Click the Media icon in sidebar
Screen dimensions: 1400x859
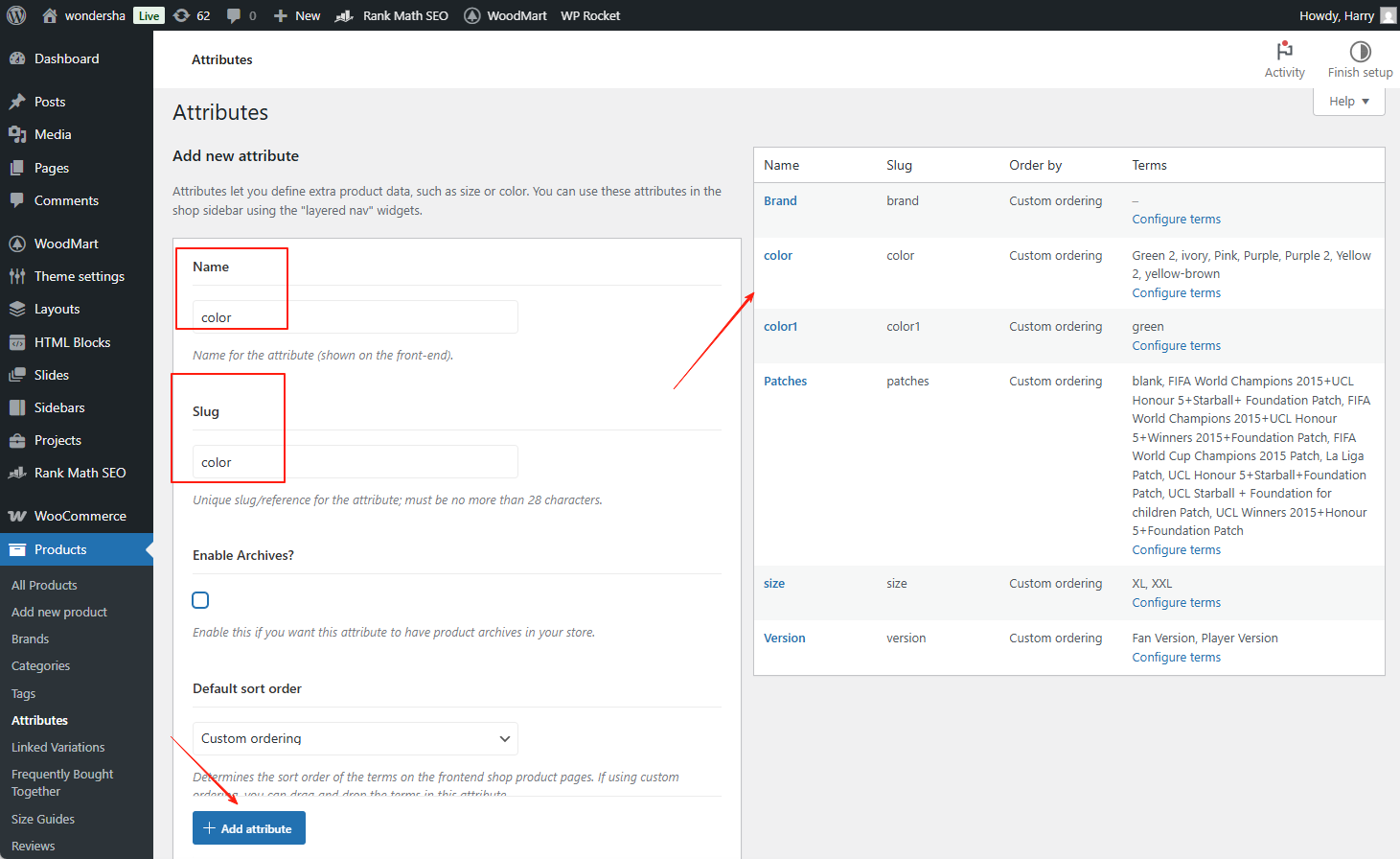pyautogui.click(x=17, y=134)
